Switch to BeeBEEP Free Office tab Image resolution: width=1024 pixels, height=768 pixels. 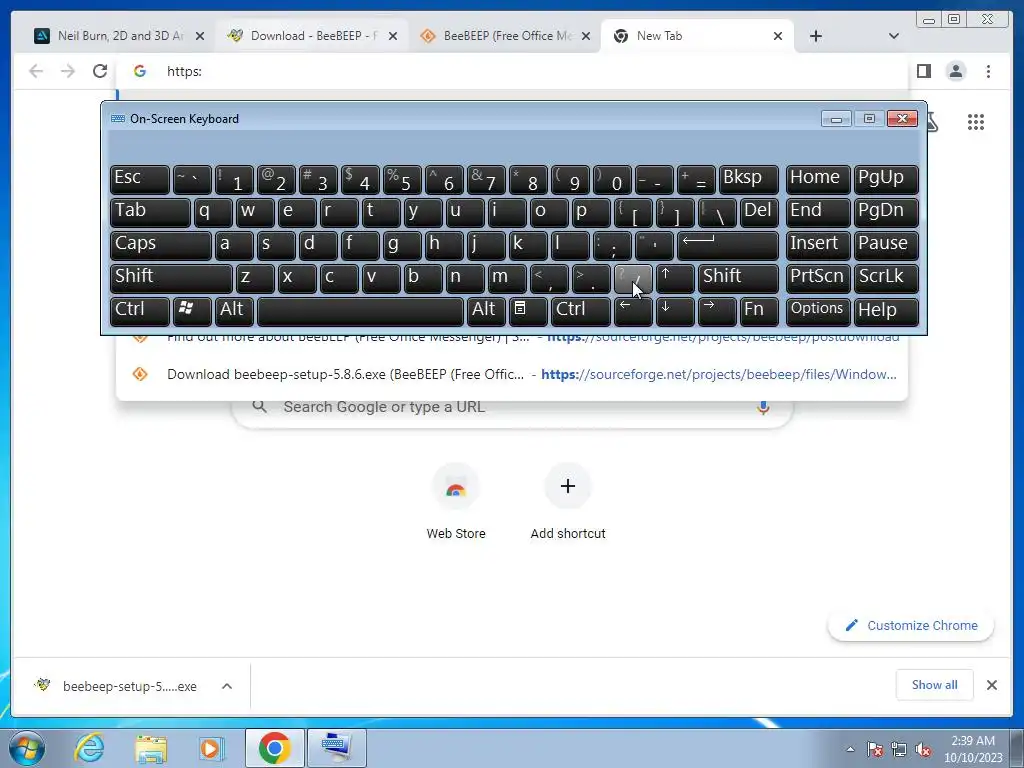tap(505, 36)
